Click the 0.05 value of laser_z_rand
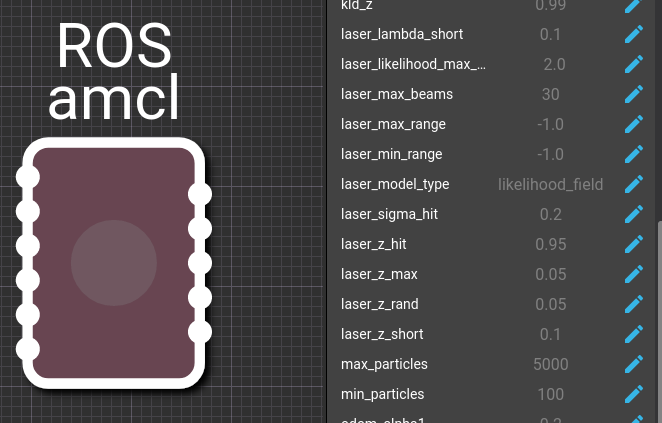Screen dimensions: 662x423 point(551,304)
